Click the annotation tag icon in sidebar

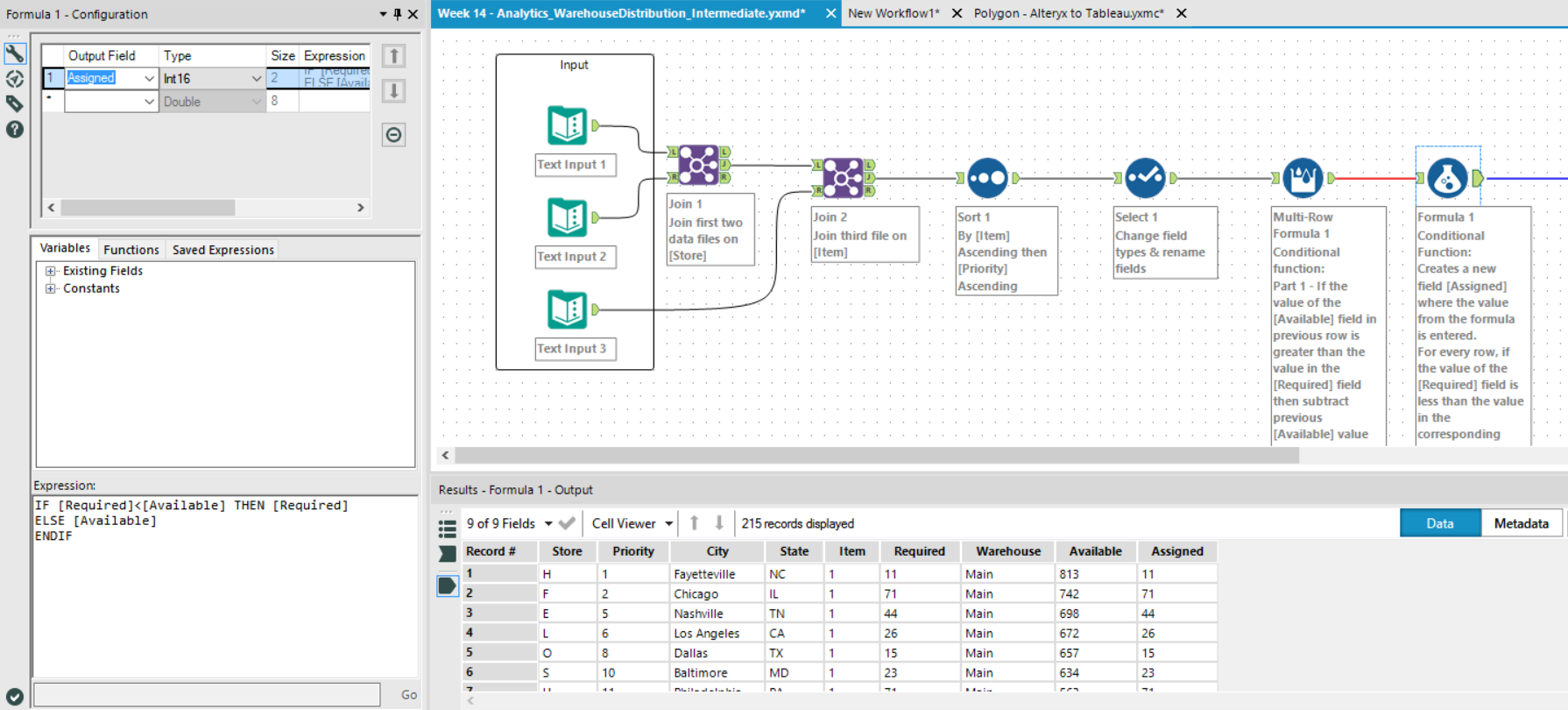pyautogui.click(x=15, y=104)
